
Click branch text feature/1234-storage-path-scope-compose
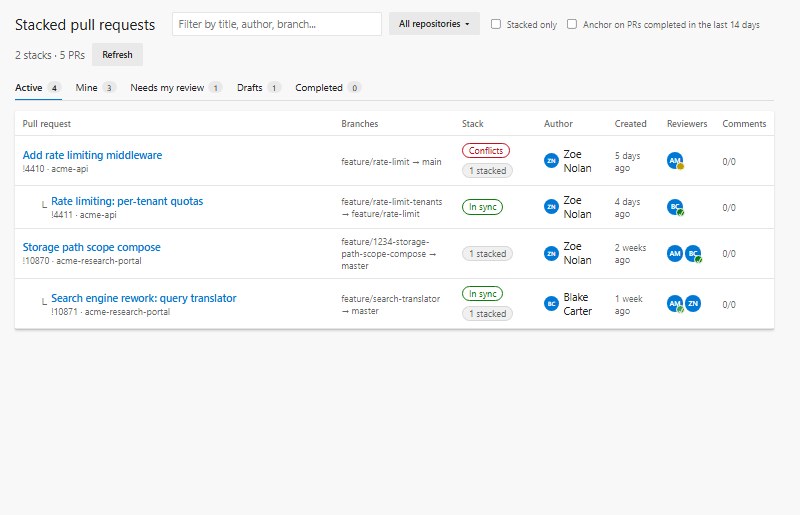point(385,248)
